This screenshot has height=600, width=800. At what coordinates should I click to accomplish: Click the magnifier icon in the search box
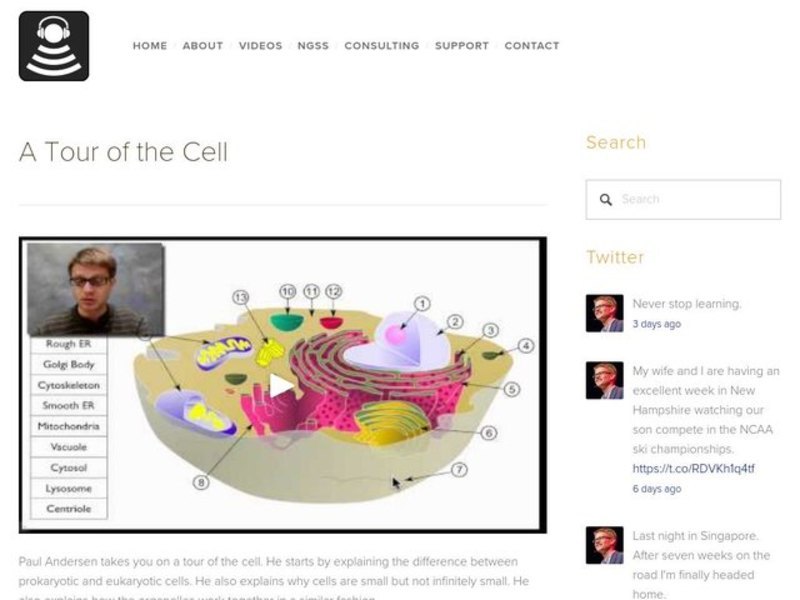[607, 199]
